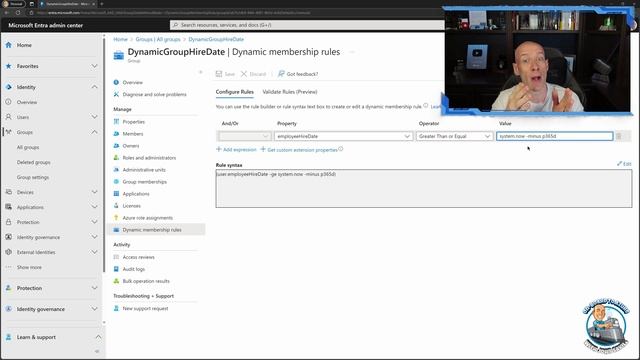640x360 pixels.
Task: Open All groups in sidebar
Action: click(x=28, y=147)
